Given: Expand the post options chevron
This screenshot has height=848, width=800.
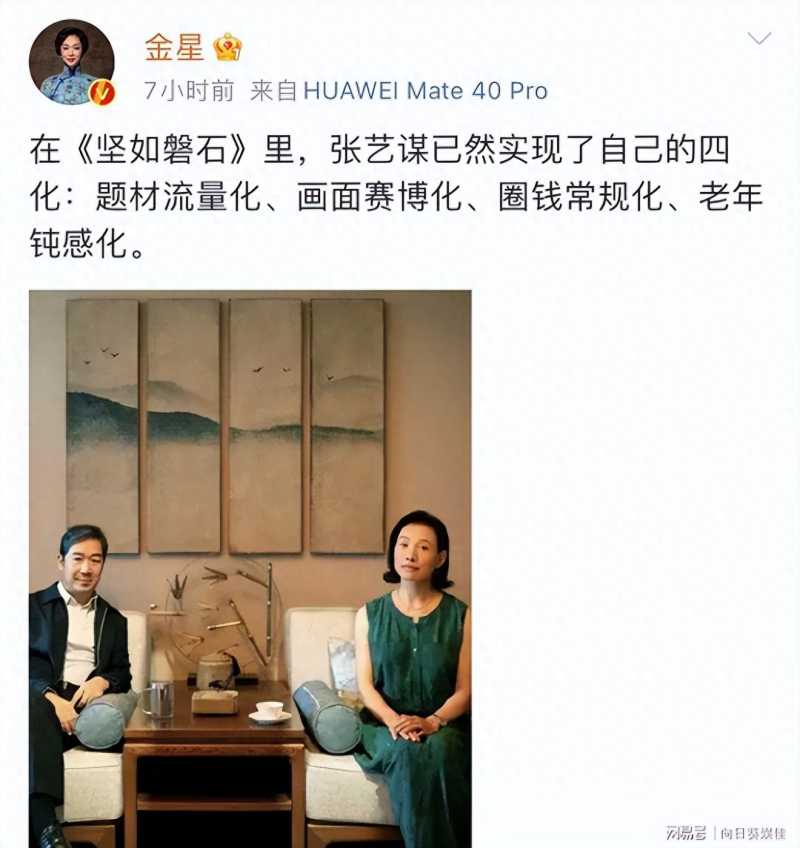Looking at the screenshot, I should tap(759, 38).
